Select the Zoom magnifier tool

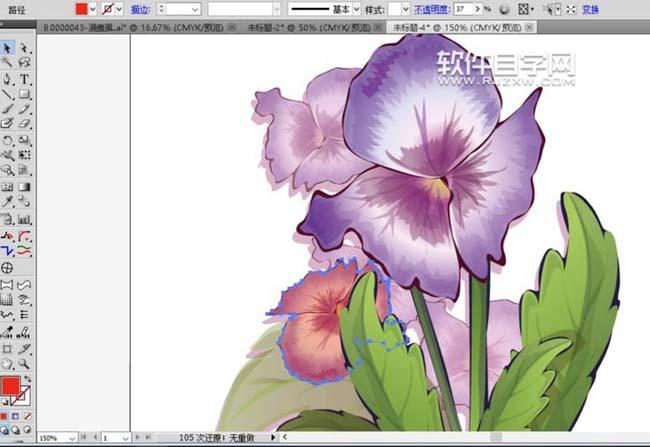(x=25, y=363)
